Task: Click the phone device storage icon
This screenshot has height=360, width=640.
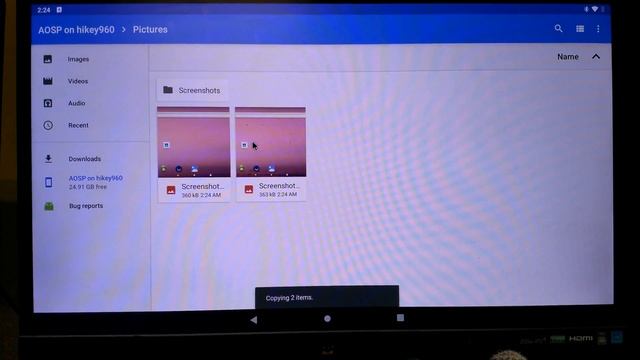Action: [x=49, y=182]
